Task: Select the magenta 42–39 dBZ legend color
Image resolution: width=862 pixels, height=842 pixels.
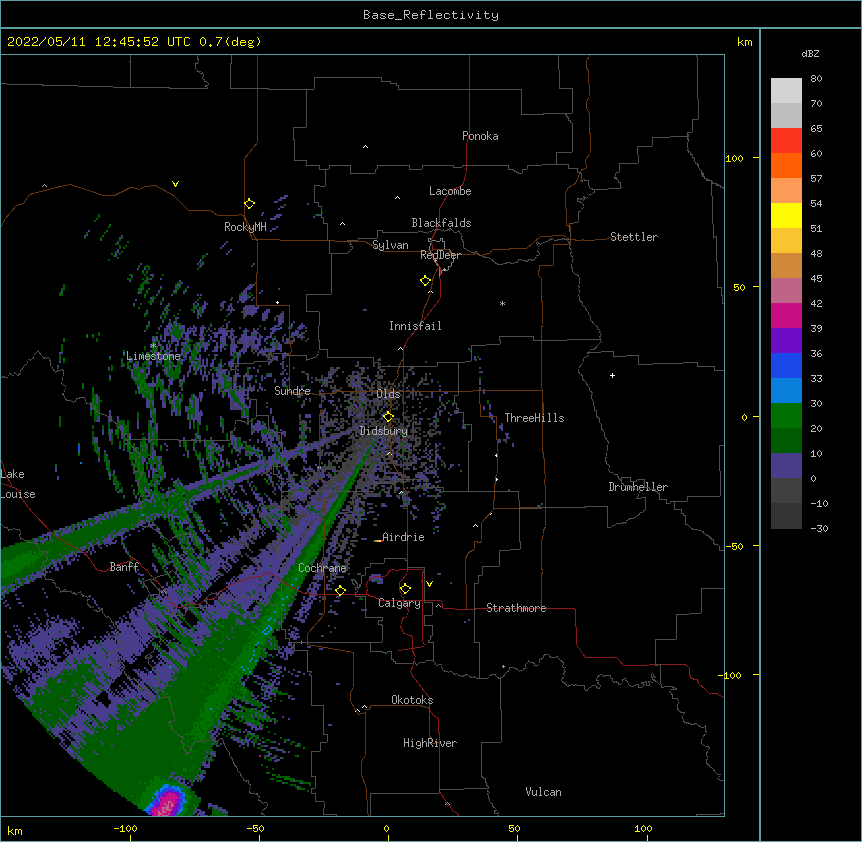Action: [786, 315]
